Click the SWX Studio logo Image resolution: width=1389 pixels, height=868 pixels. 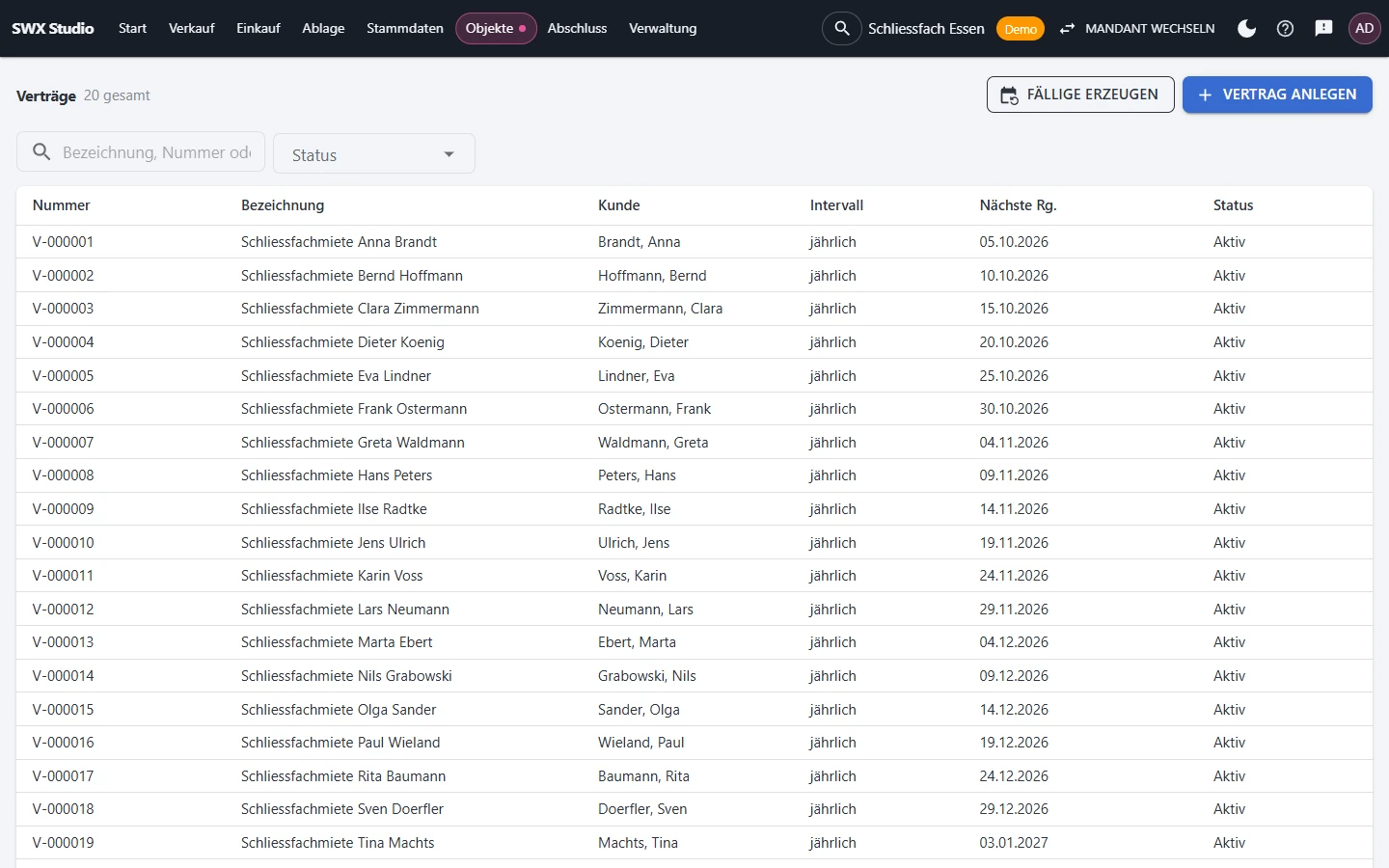[x=53, y=28]
